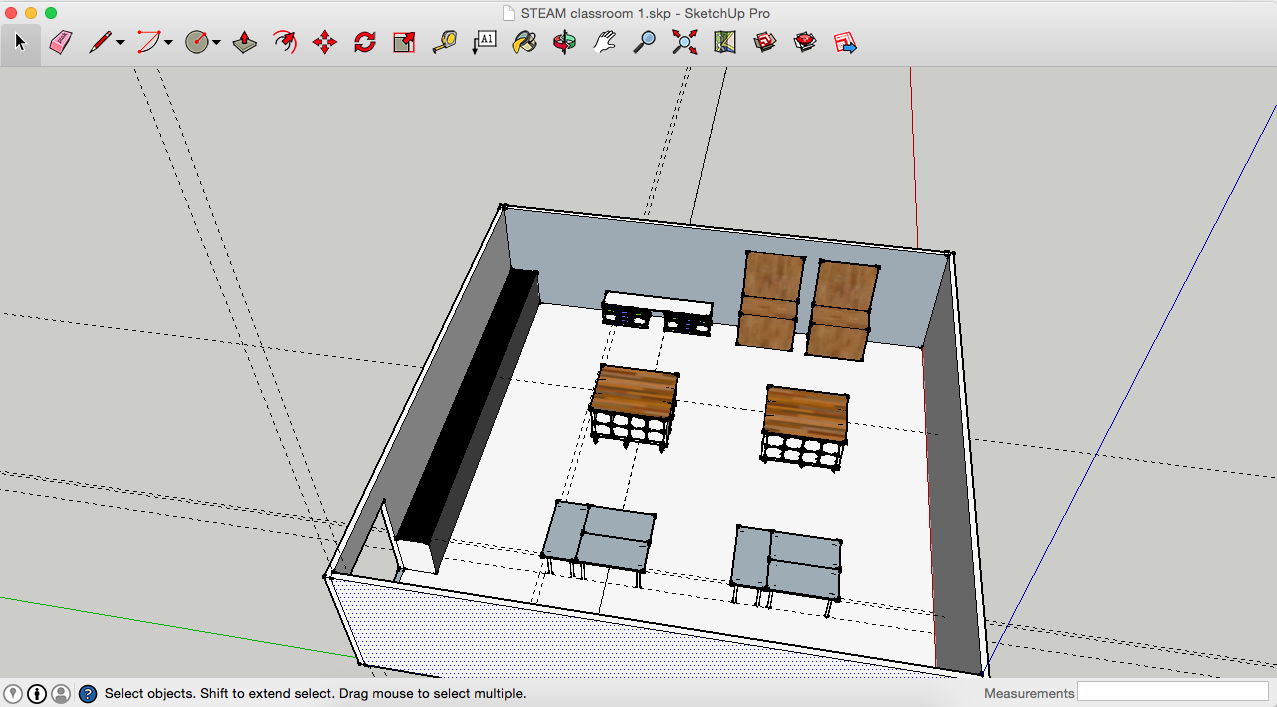
Task: Select the Offset tool
Action: (x=285, y=43)
